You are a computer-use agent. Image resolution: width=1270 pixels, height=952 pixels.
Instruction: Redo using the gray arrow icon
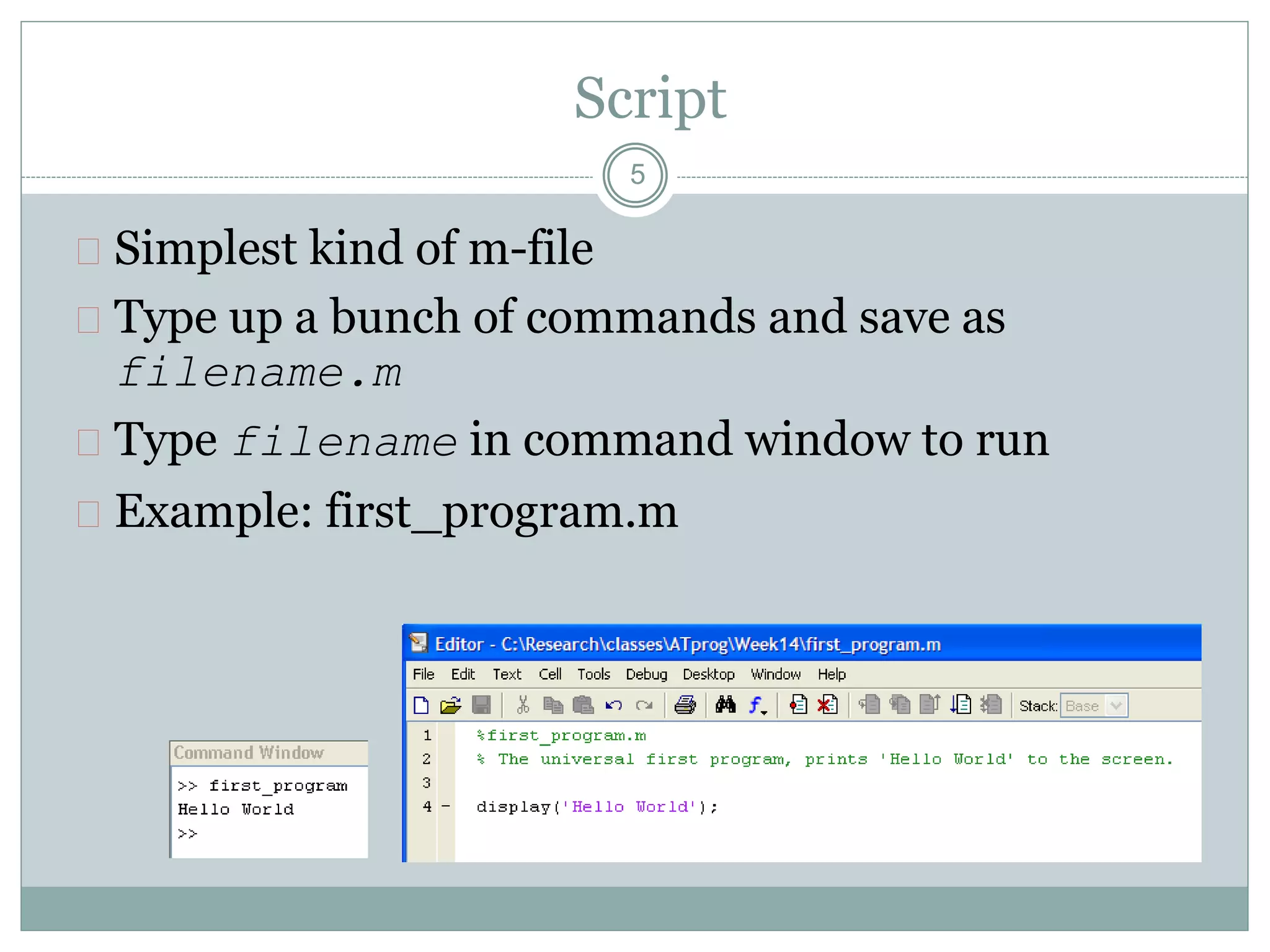pos(644,705)
